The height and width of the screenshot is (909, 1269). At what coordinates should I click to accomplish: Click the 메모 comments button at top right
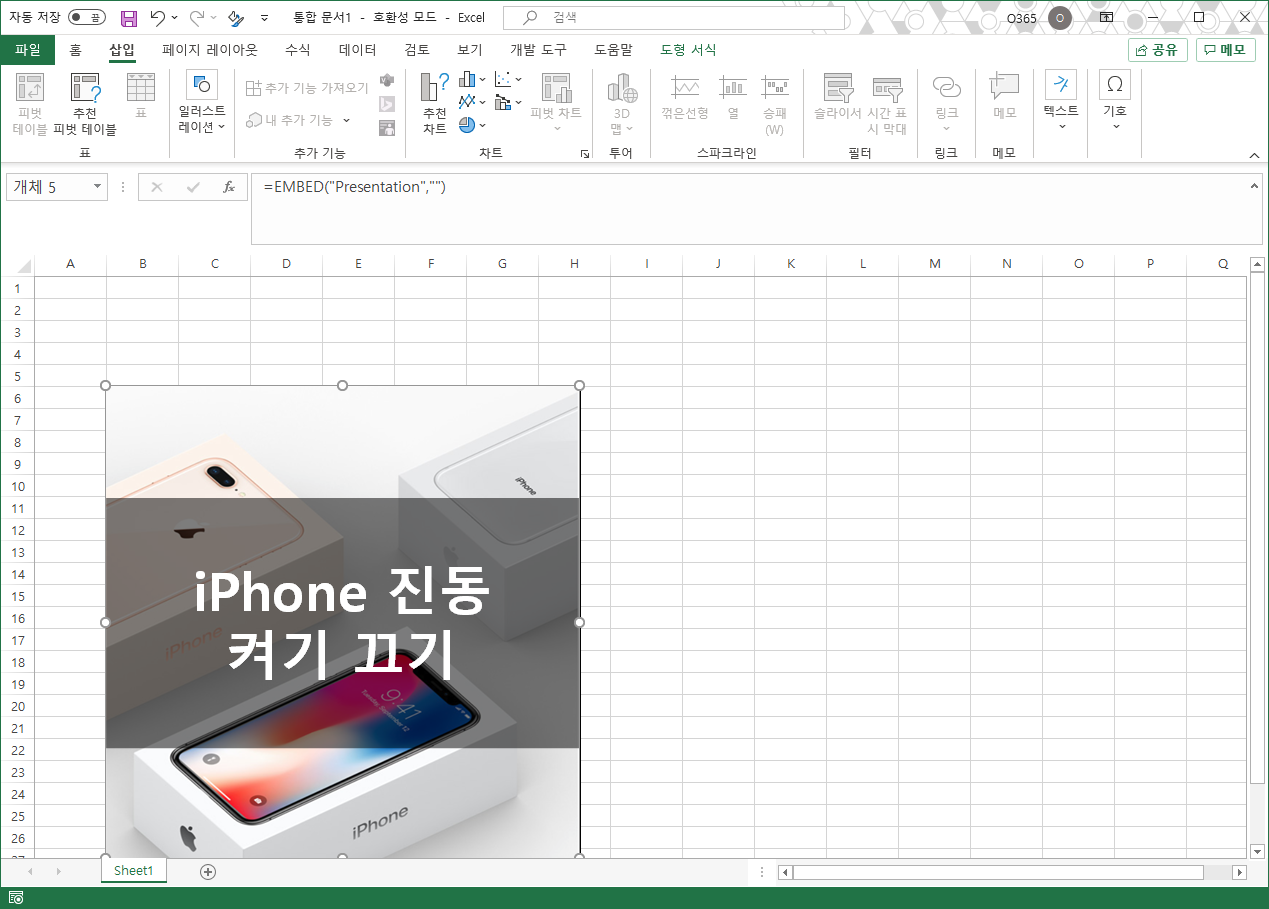pos(1225,50)
